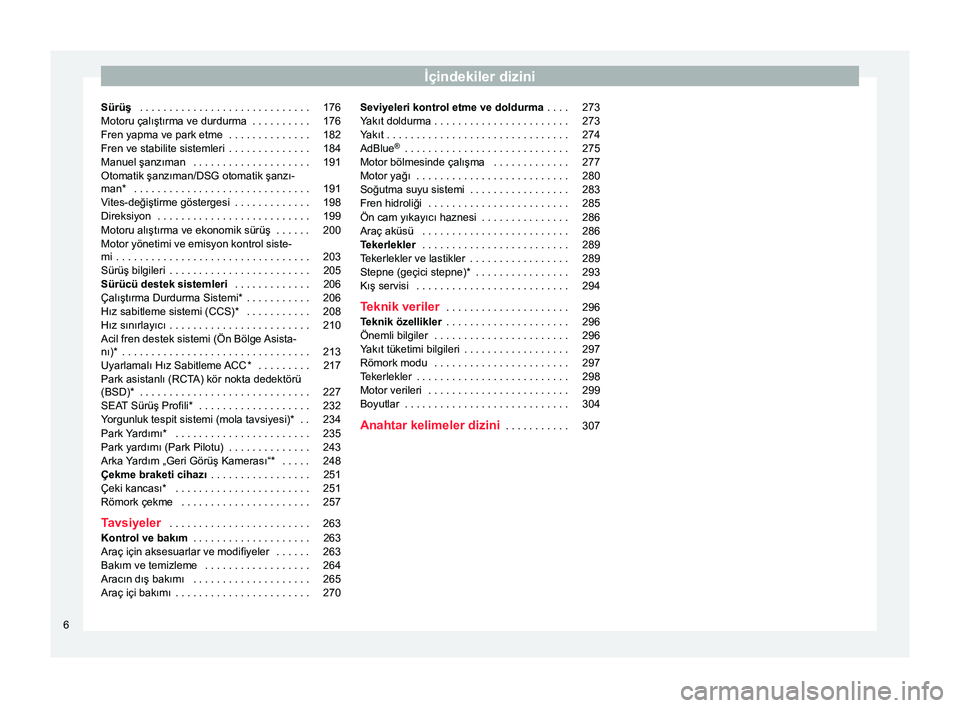
Task: Open the 'Sürüş' section entry
Action: [220, 107]
